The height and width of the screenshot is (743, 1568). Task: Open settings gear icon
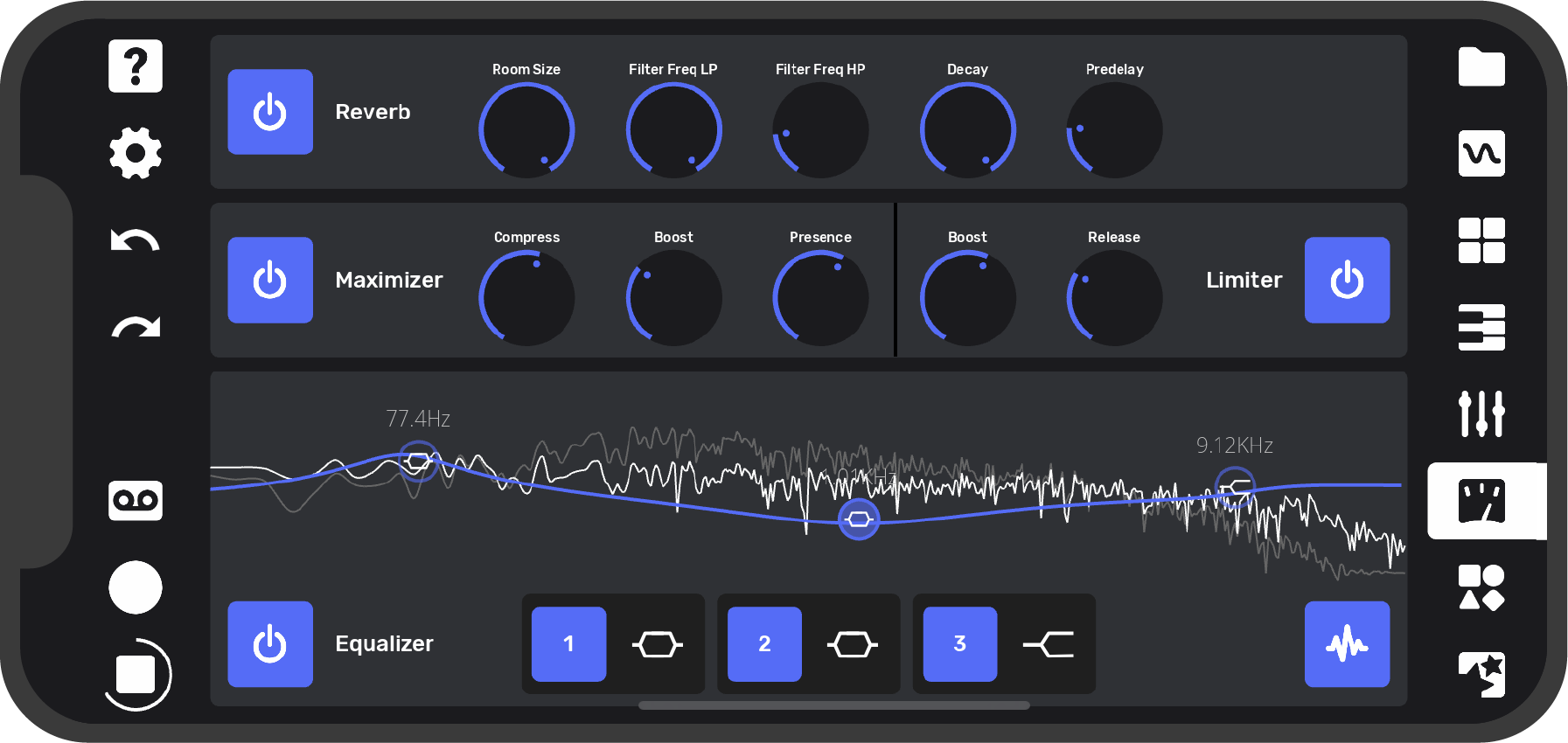[136, 153]
